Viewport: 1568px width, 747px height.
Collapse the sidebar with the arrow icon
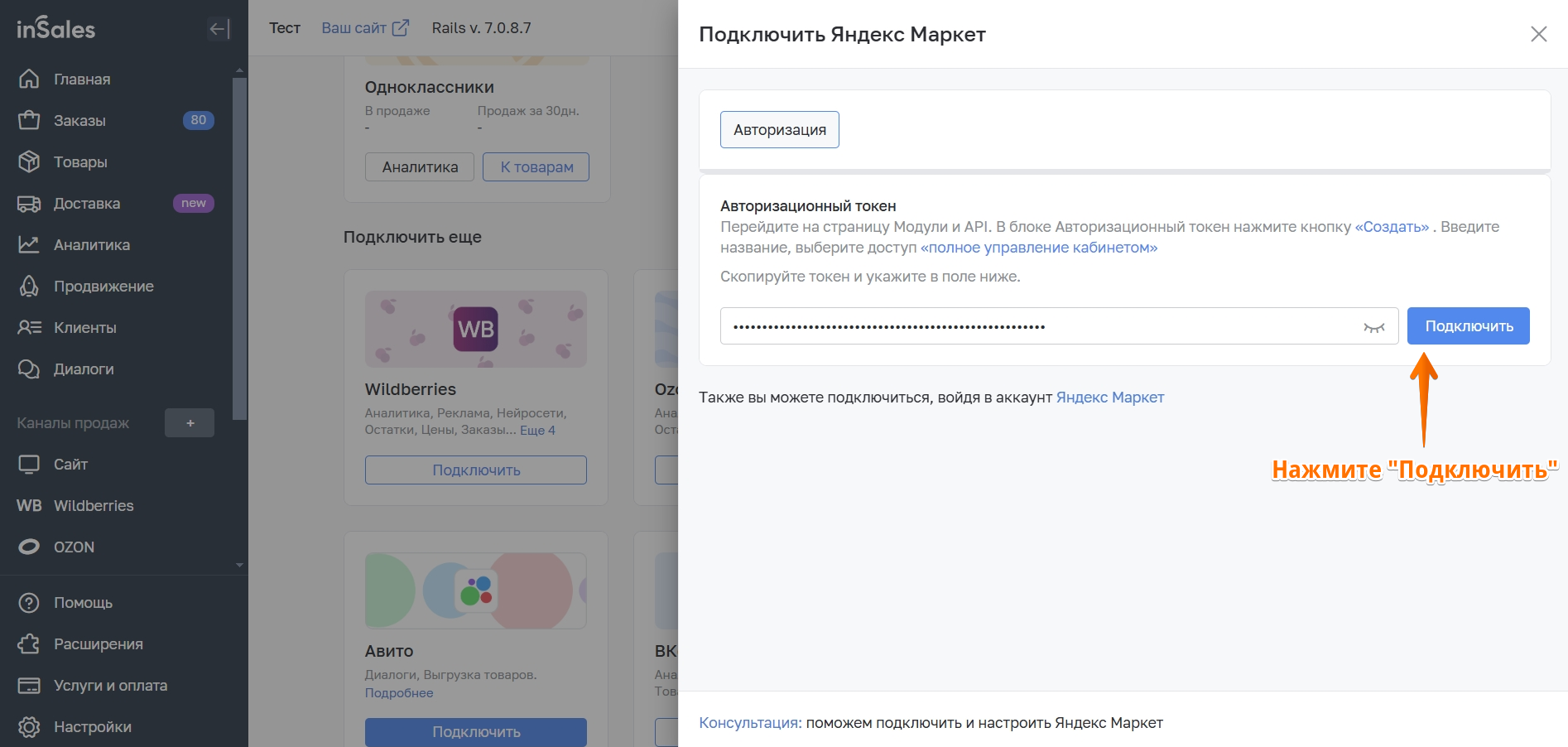(x=219, y=29)
